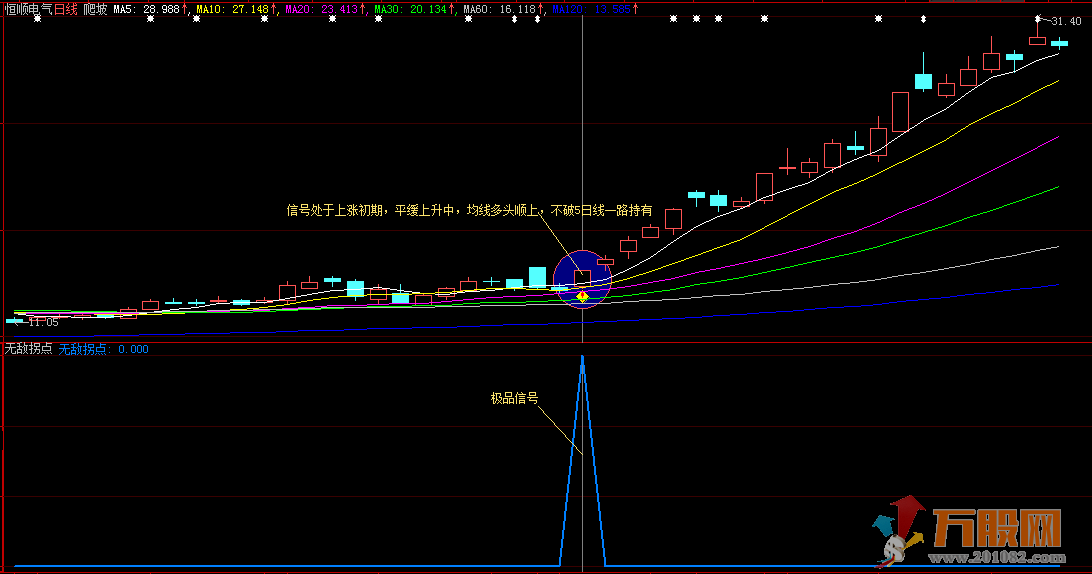Click the peak of the blue indicator spike
The image size is (1092, 574).
click(582, 357)
